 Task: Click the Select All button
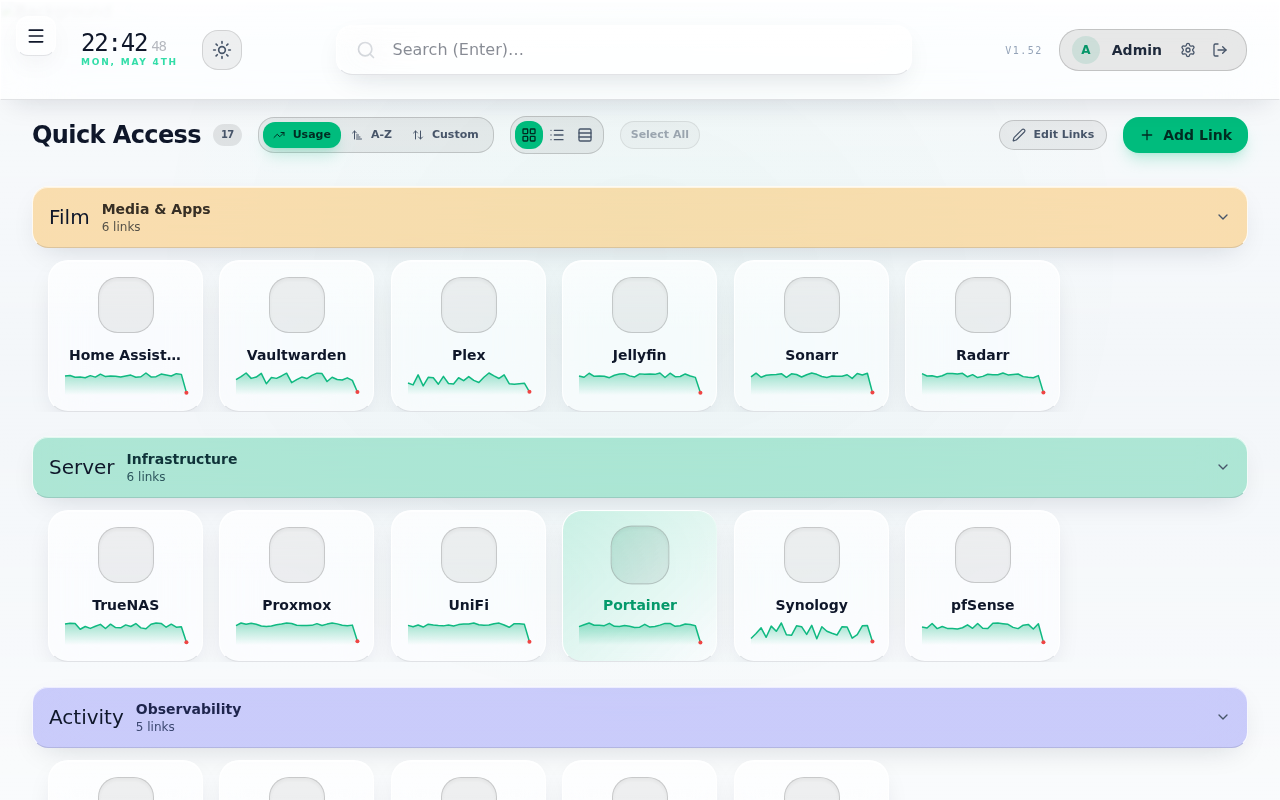pyautogui.click(x=660, y=135)
